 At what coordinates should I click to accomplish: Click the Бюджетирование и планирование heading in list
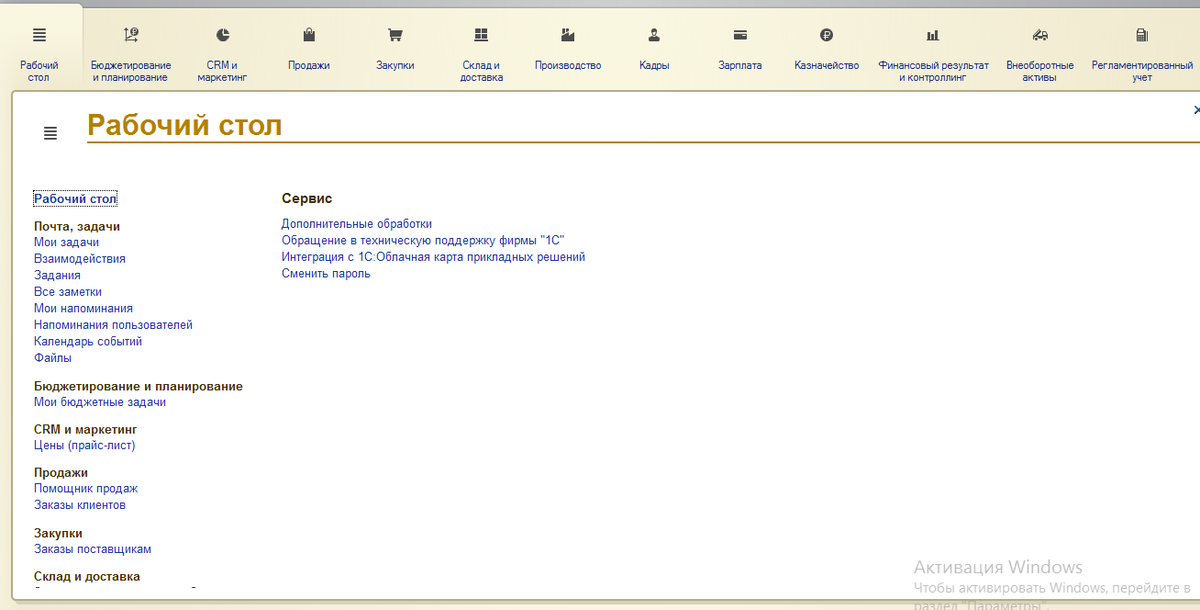click(138, 386)
